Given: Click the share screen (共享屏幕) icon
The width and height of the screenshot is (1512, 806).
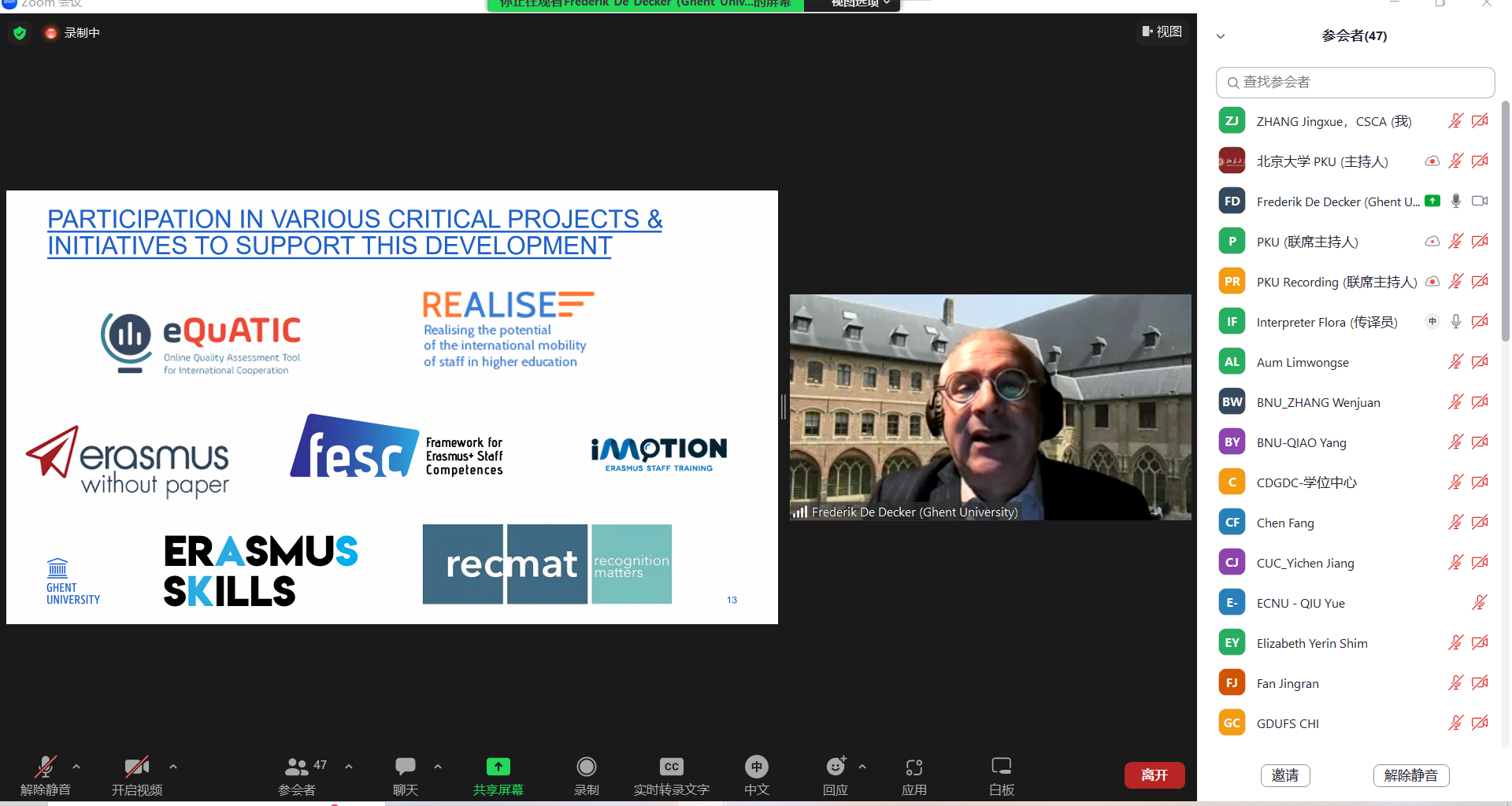Looking at the screenshot, I should [x=498, y=767].
